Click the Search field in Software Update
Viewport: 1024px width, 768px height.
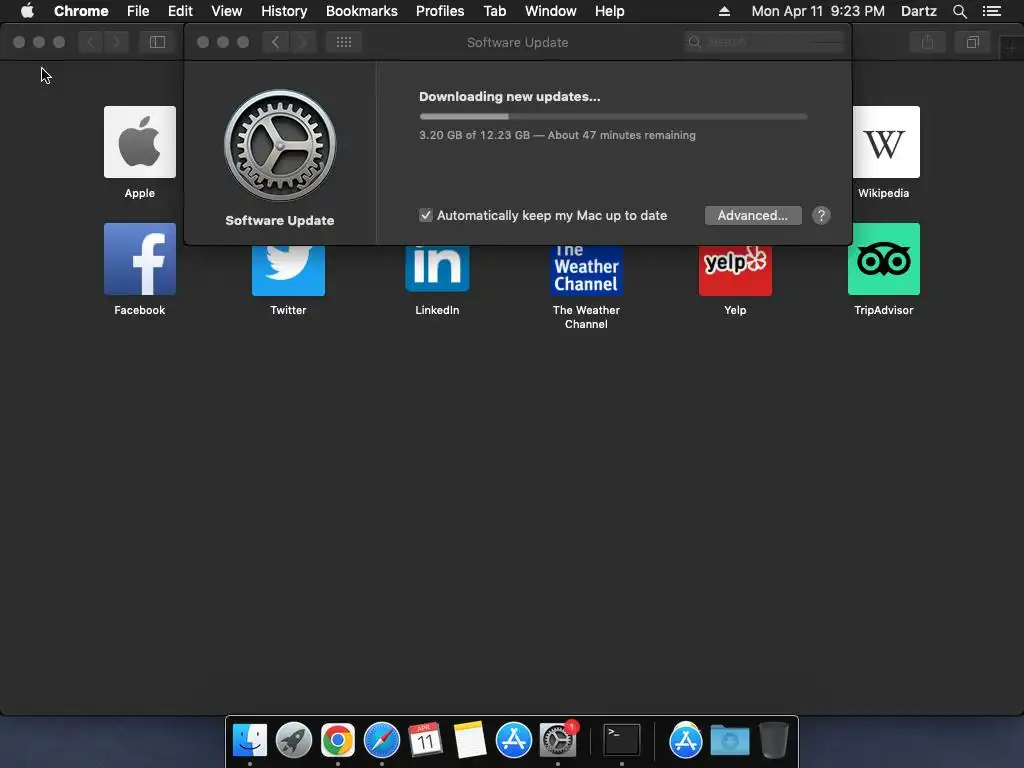pyautogui.click(x=764, y=42)
